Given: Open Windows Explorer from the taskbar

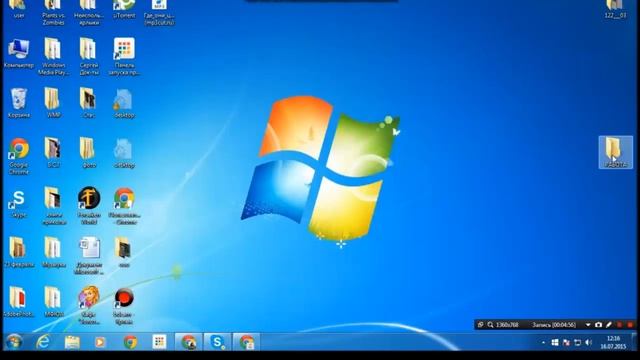Looking at the screenshot, I should tap(72, 342).
